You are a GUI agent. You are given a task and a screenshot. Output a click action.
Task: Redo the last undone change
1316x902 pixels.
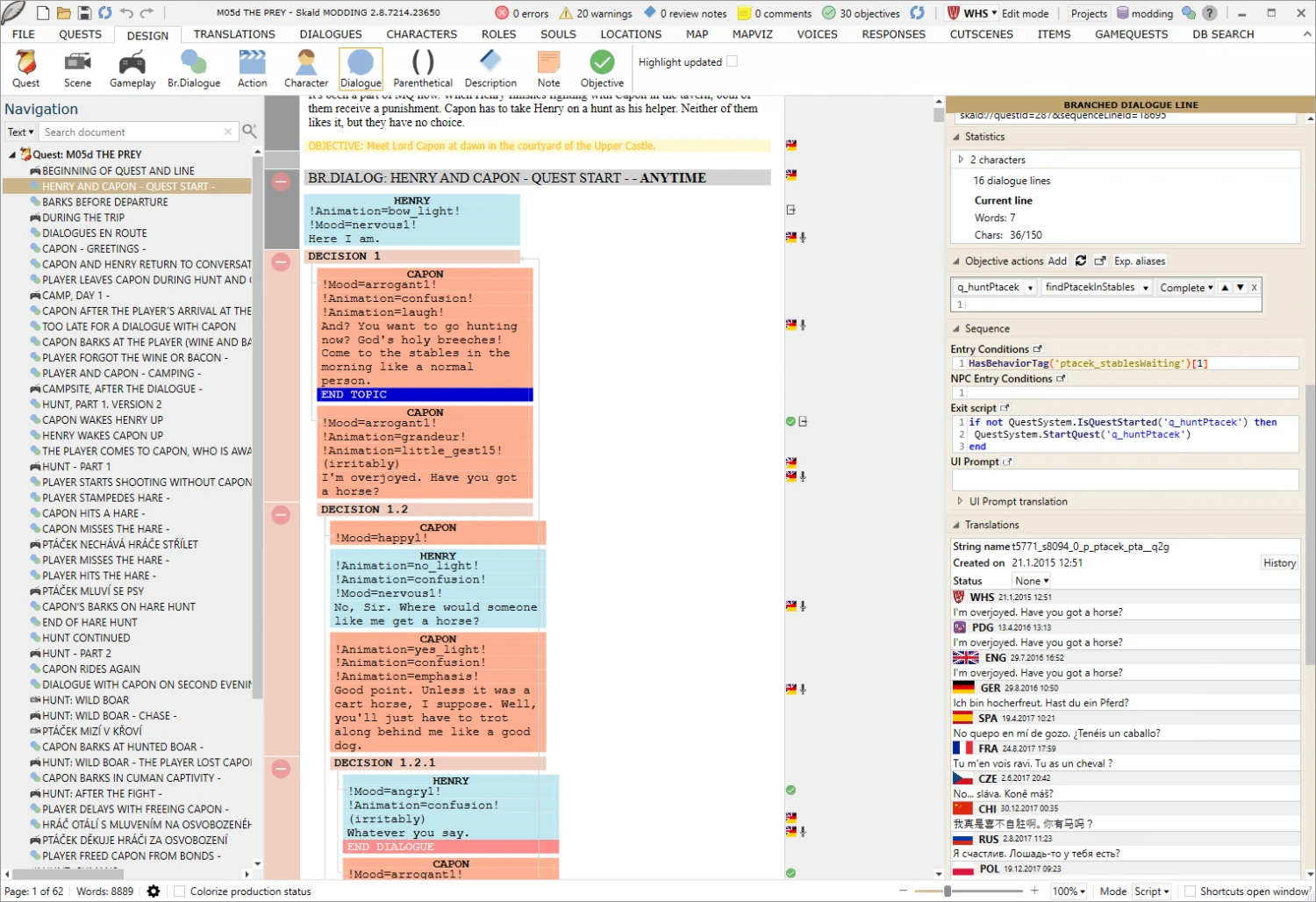tap(147, 13)
